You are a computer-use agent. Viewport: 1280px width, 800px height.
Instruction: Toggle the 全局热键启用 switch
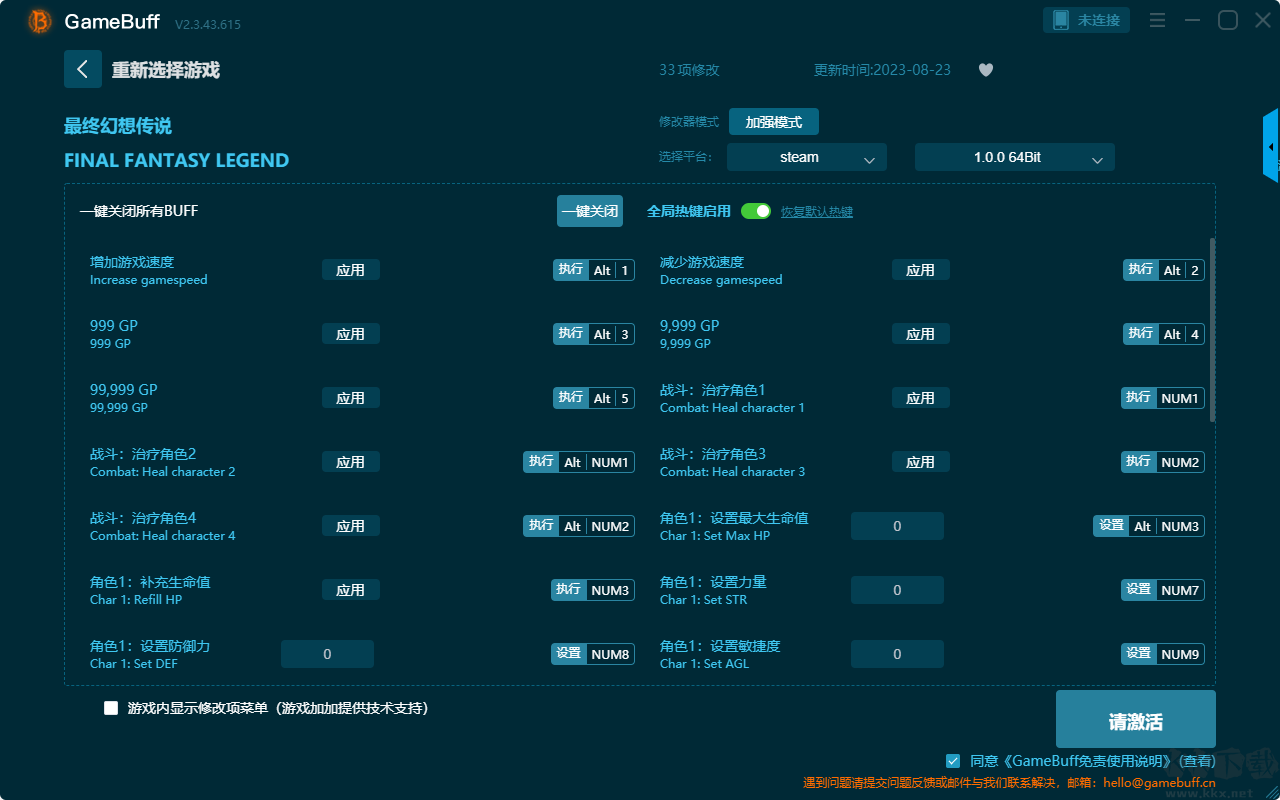tap(756, 211)
